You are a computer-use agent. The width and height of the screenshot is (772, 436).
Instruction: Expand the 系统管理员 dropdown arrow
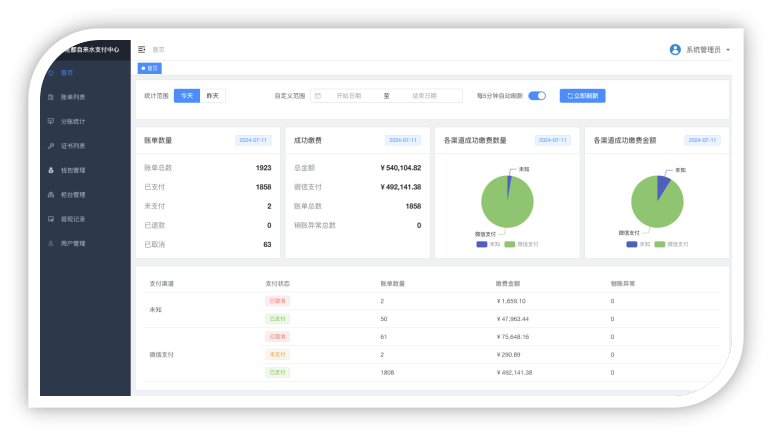728,50
